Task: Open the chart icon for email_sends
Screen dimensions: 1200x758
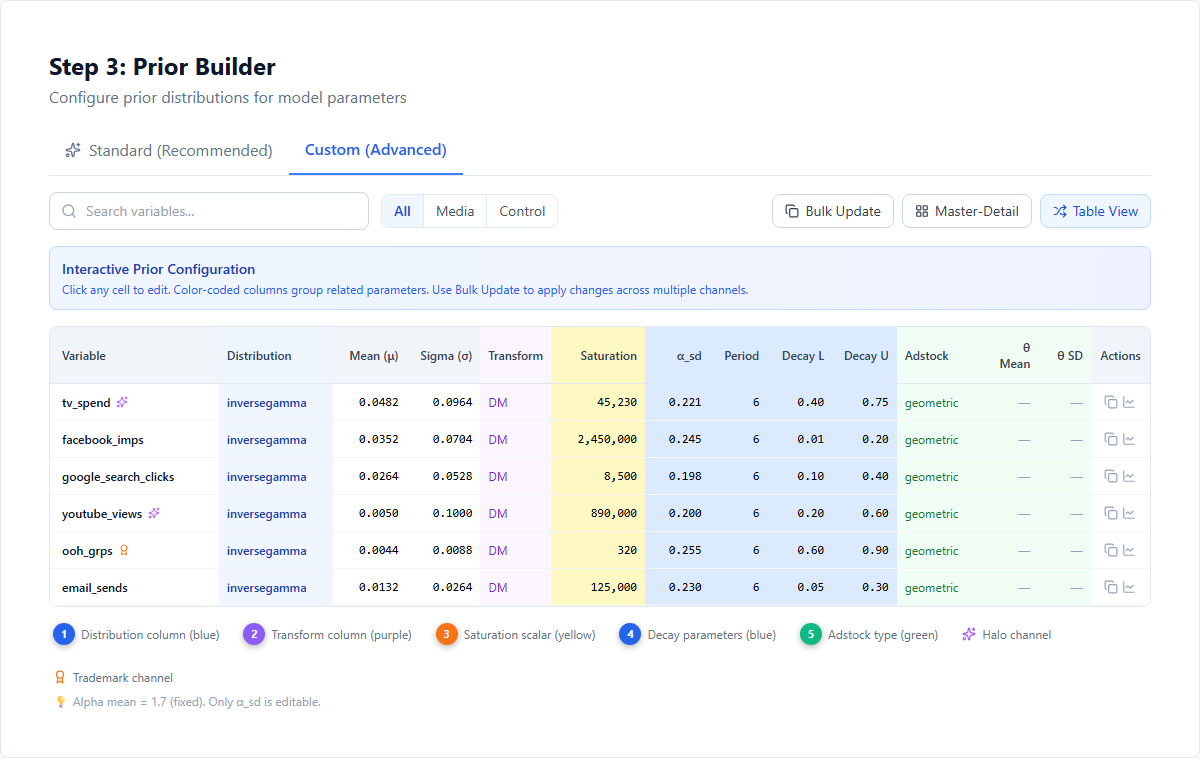Action: point(1129,587)
